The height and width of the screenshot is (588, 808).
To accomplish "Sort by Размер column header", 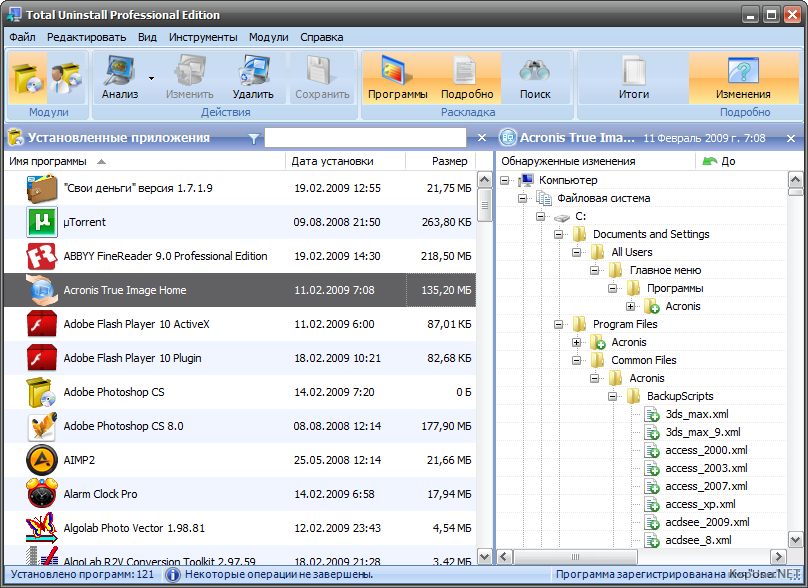I will tap(441, 161).
